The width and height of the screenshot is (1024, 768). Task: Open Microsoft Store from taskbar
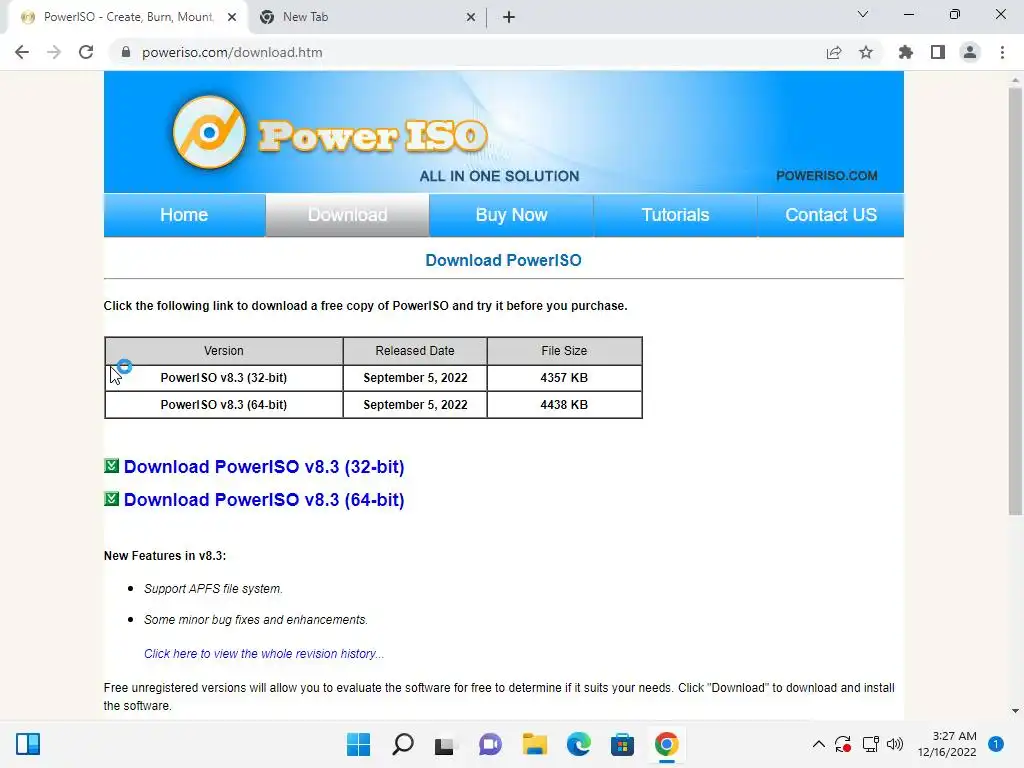coord(622,744)
